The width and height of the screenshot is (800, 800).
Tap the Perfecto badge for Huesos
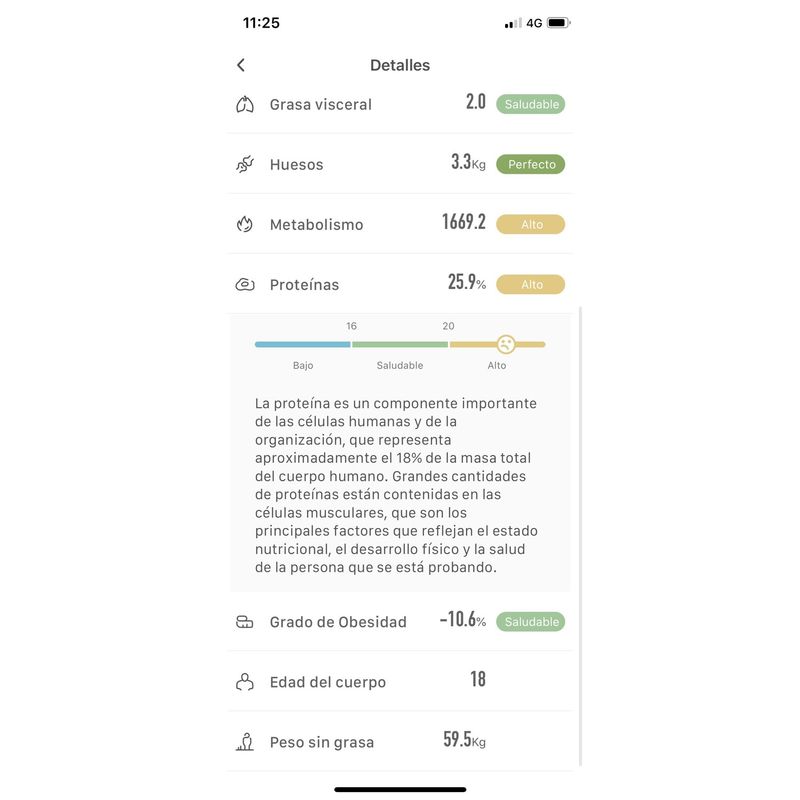click(x=531, y=164)
